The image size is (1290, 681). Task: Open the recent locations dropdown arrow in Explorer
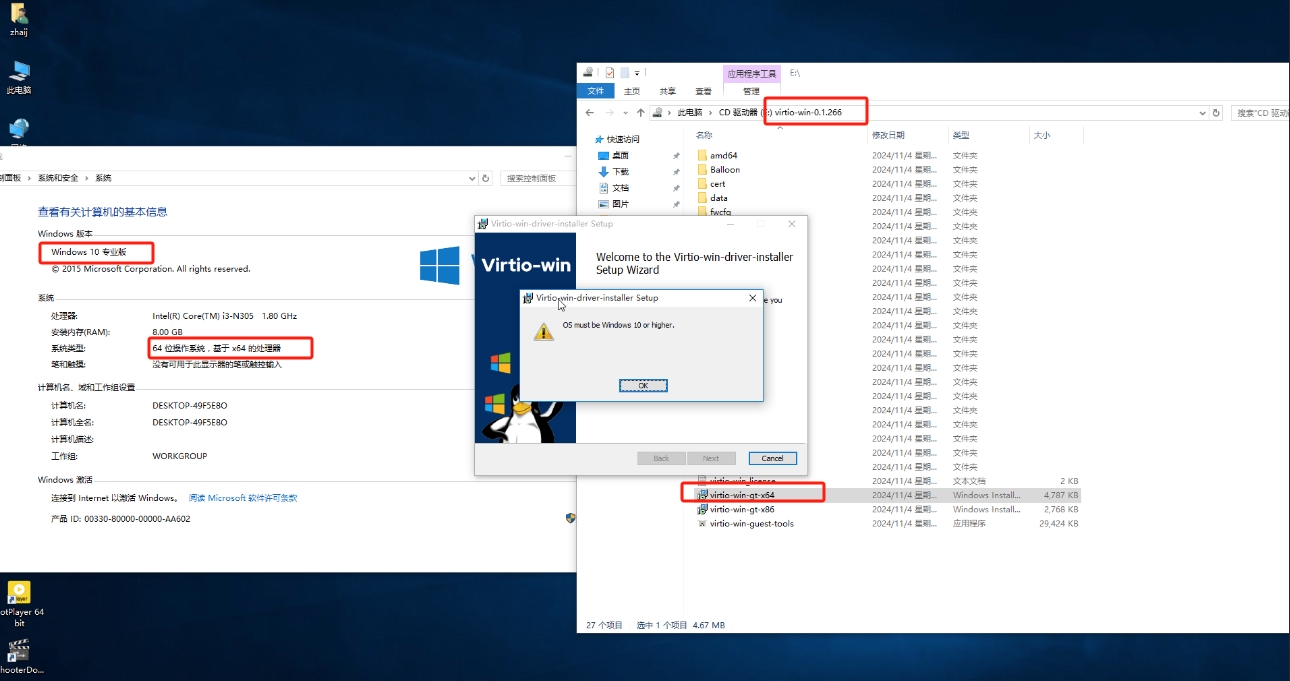(626, 113)
